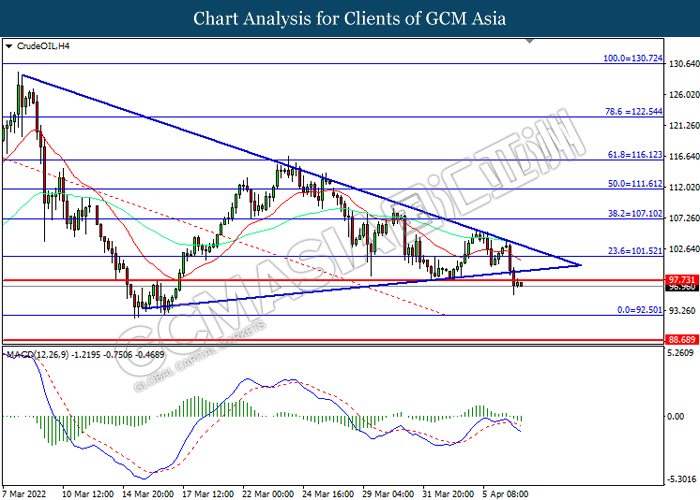Click the chart shift marker triangle at top
This screenshot has height=500, width=700.
coord(530,41)
